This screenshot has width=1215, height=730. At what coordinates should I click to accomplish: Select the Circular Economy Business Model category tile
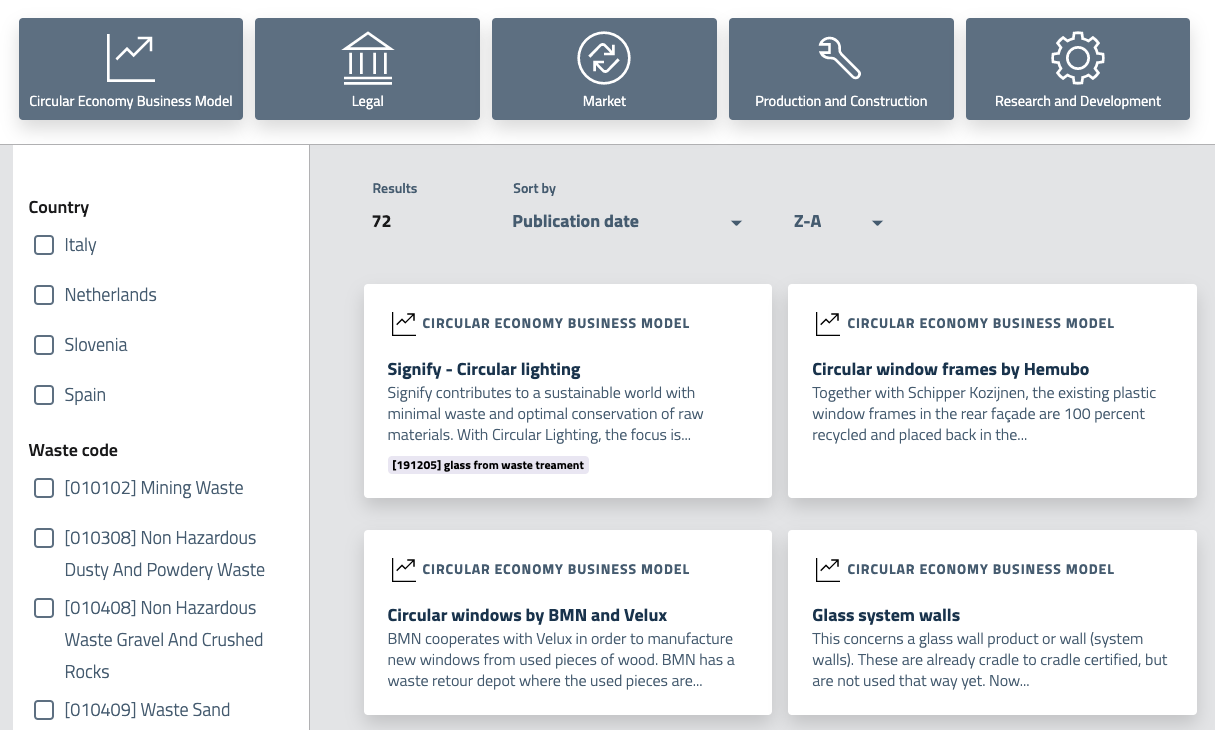(131, 69)
